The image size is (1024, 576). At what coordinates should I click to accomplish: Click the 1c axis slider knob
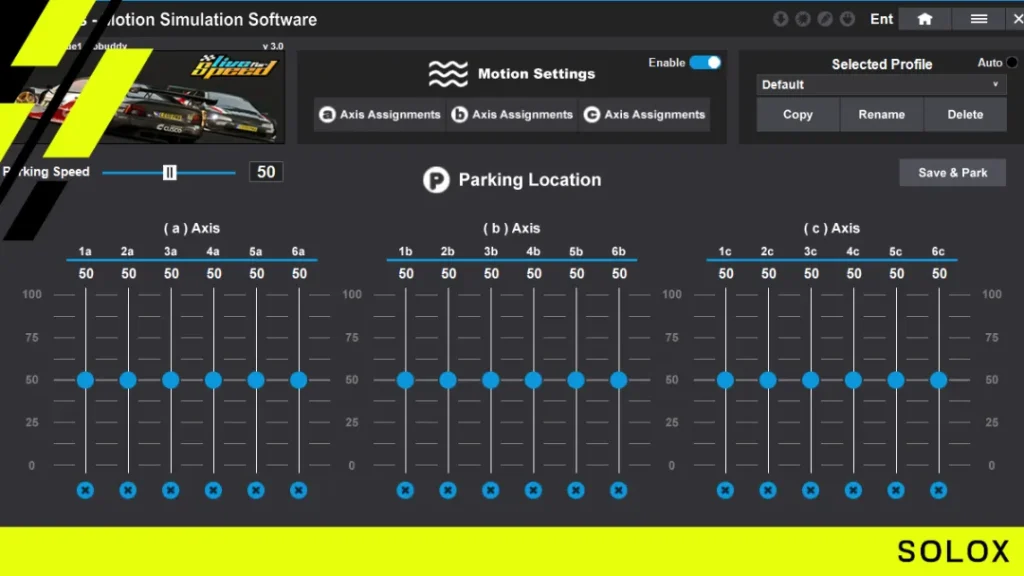point(725,380)
